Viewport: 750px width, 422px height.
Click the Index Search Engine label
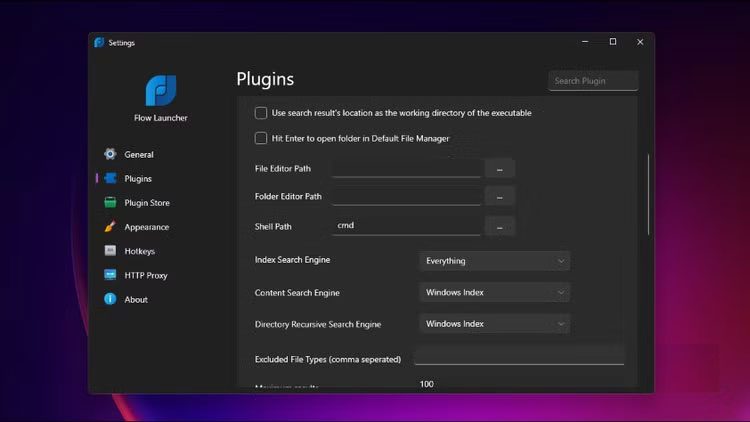(292, 260)
